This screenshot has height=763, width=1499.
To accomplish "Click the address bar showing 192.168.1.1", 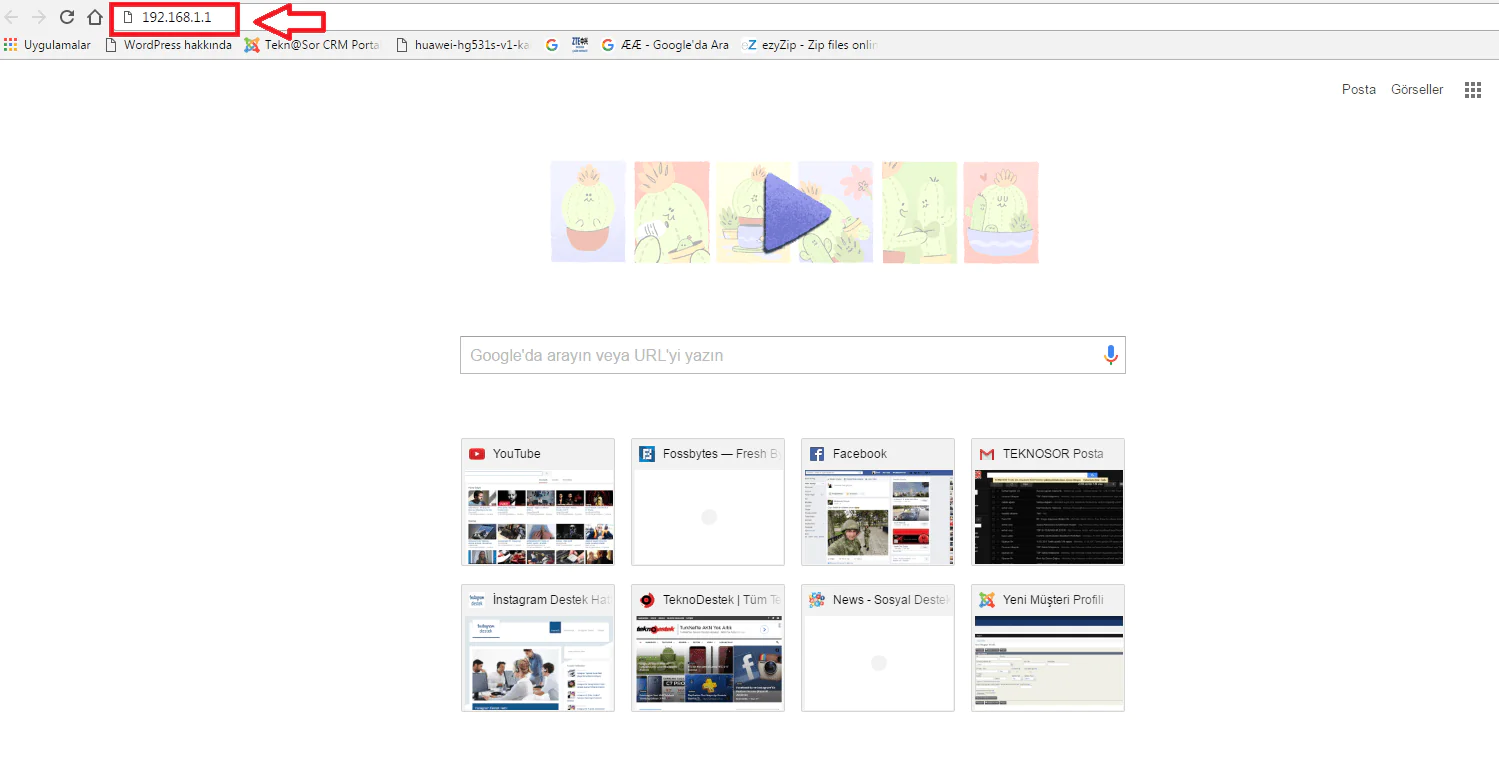I will click(x=806, y=17).
